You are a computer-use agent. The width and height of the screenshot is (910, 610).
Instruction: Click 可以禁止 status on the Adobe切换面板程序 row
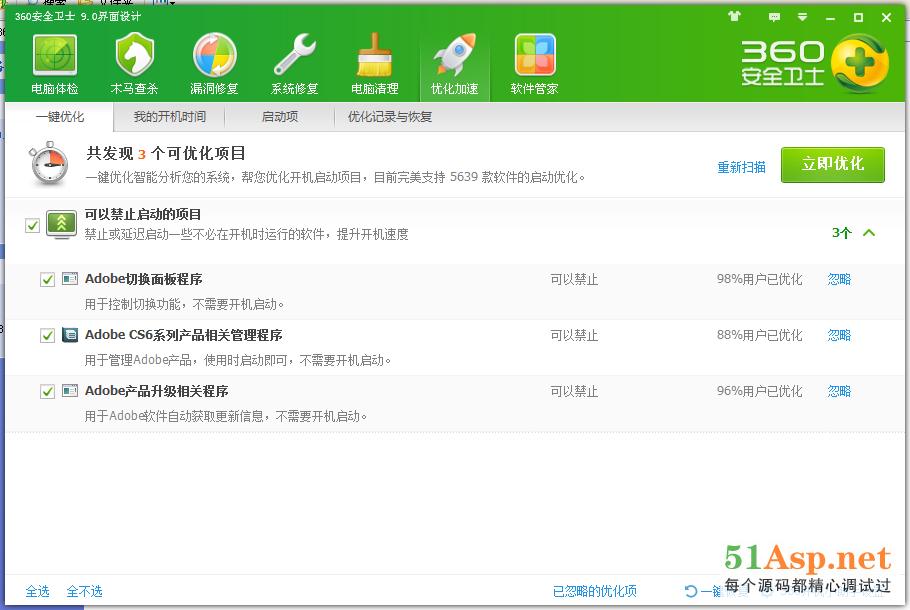574,280
